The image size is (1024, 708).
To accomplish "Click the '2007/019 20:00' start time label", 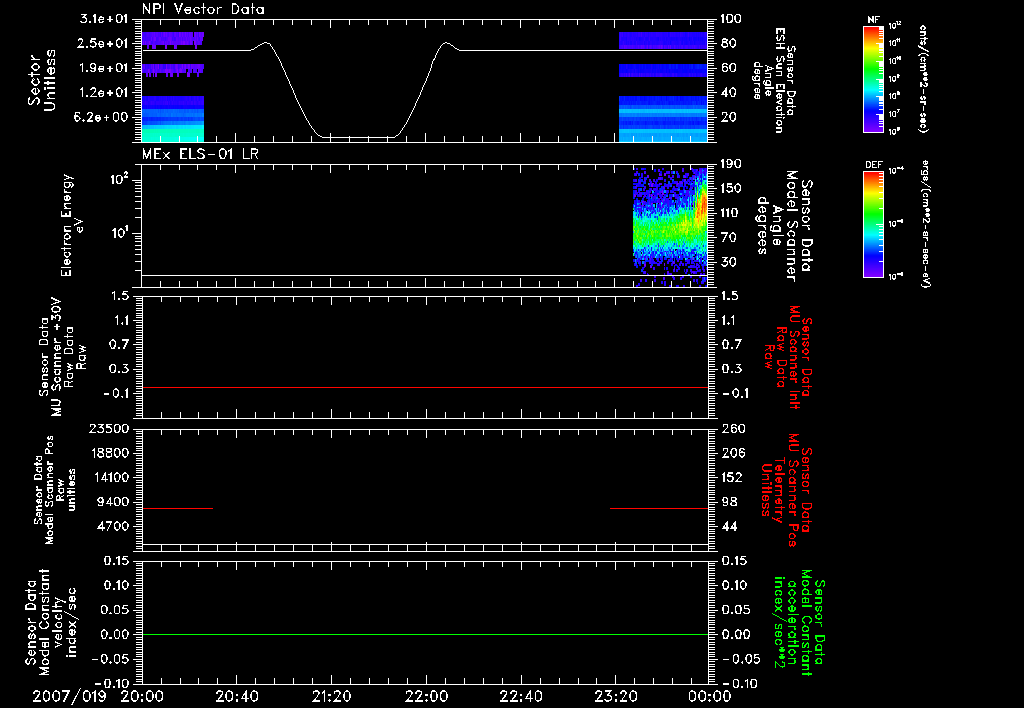I will point(99,696).
